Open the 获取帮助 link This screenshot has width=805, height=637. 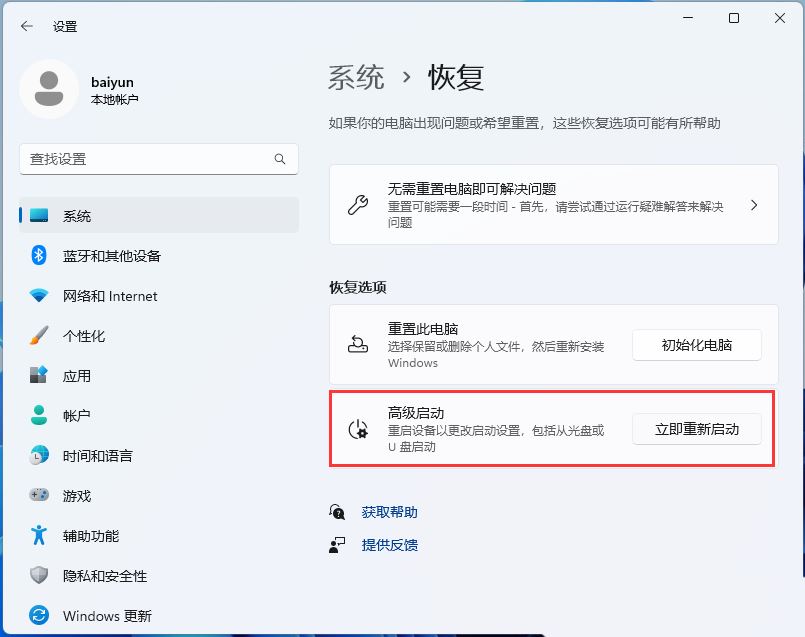[389, 511]
